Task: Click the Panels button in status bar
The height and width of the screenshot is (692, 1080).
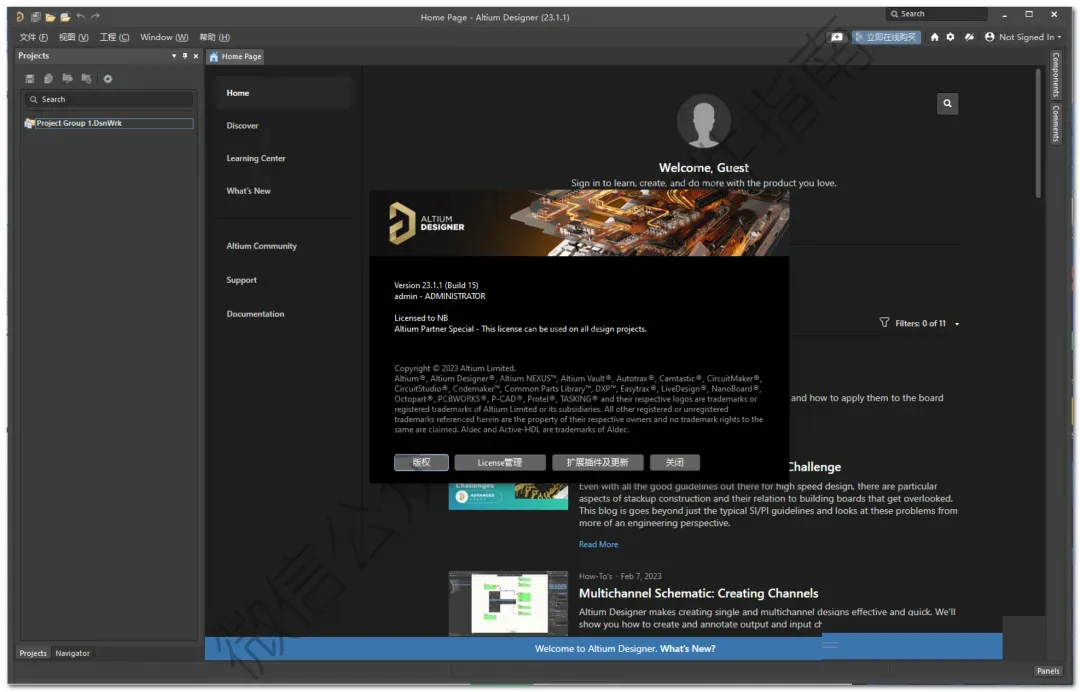Action: tap(1048, 671)
